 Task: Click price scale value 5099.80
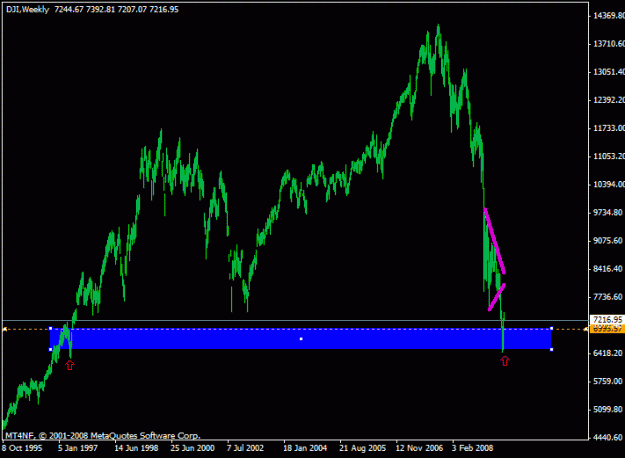tap(608, 409)
